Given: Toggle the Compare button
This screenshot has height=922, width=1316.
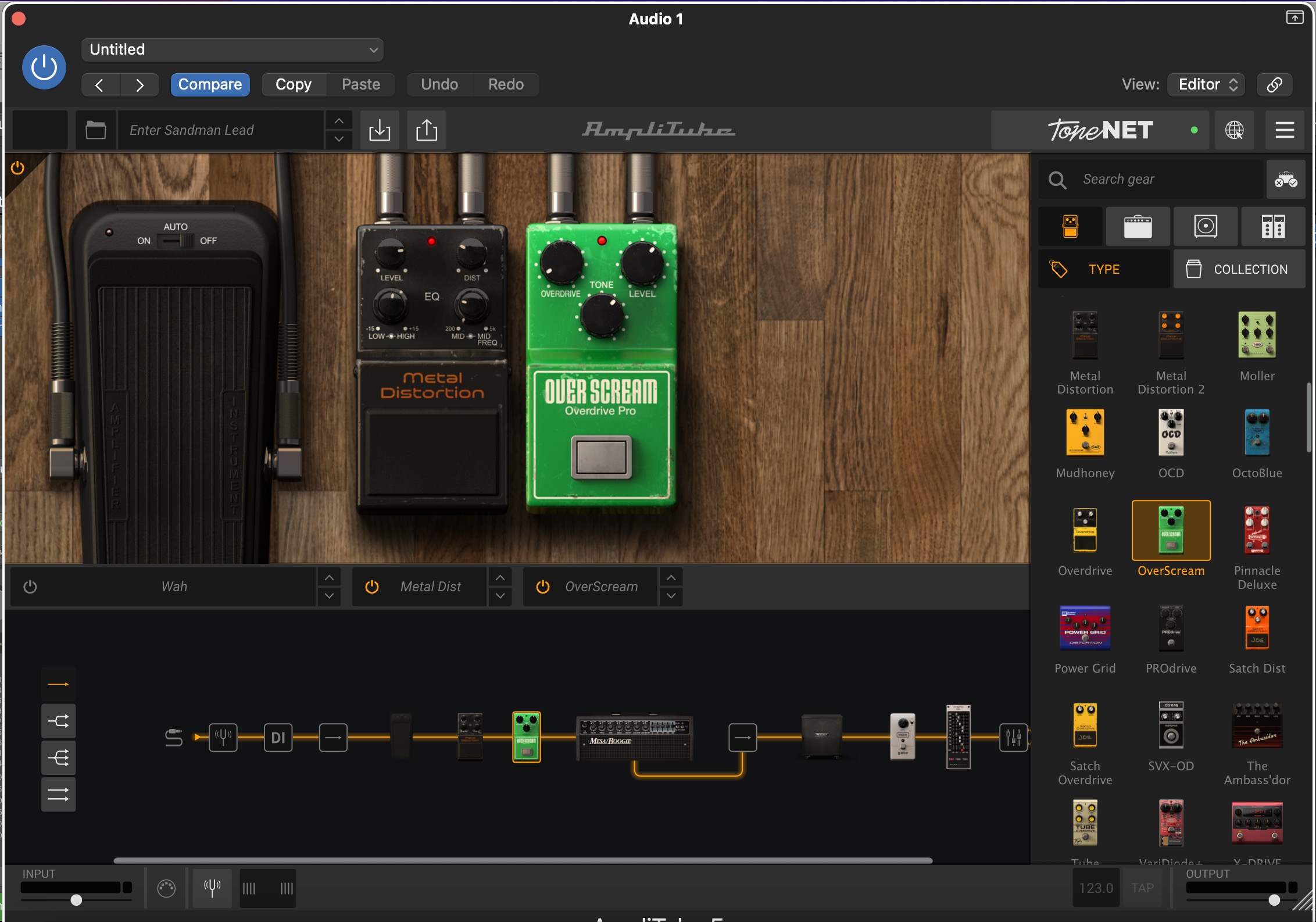Looking at the screenshot, I should pyautogui.click(x=210, y=85).
